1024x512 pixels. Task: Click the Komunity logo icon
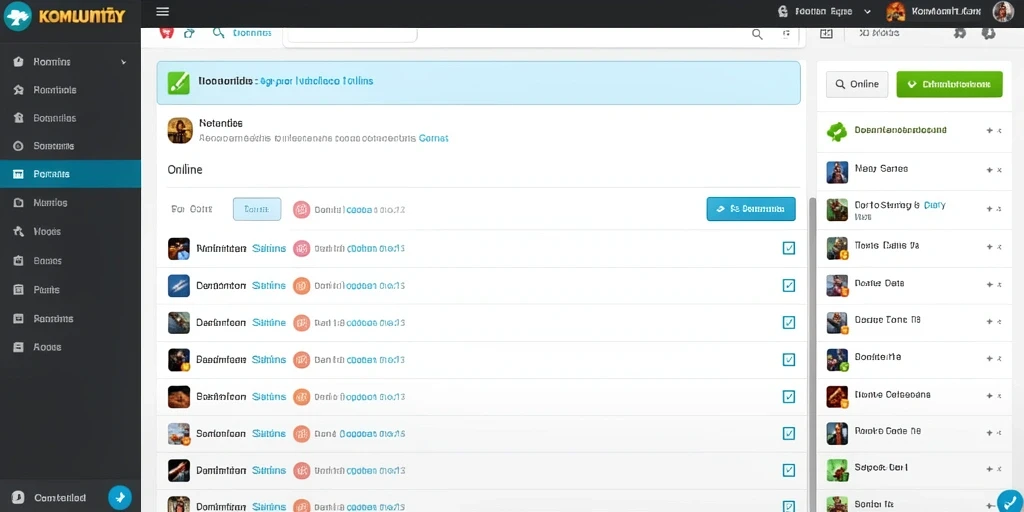point(17,15)
